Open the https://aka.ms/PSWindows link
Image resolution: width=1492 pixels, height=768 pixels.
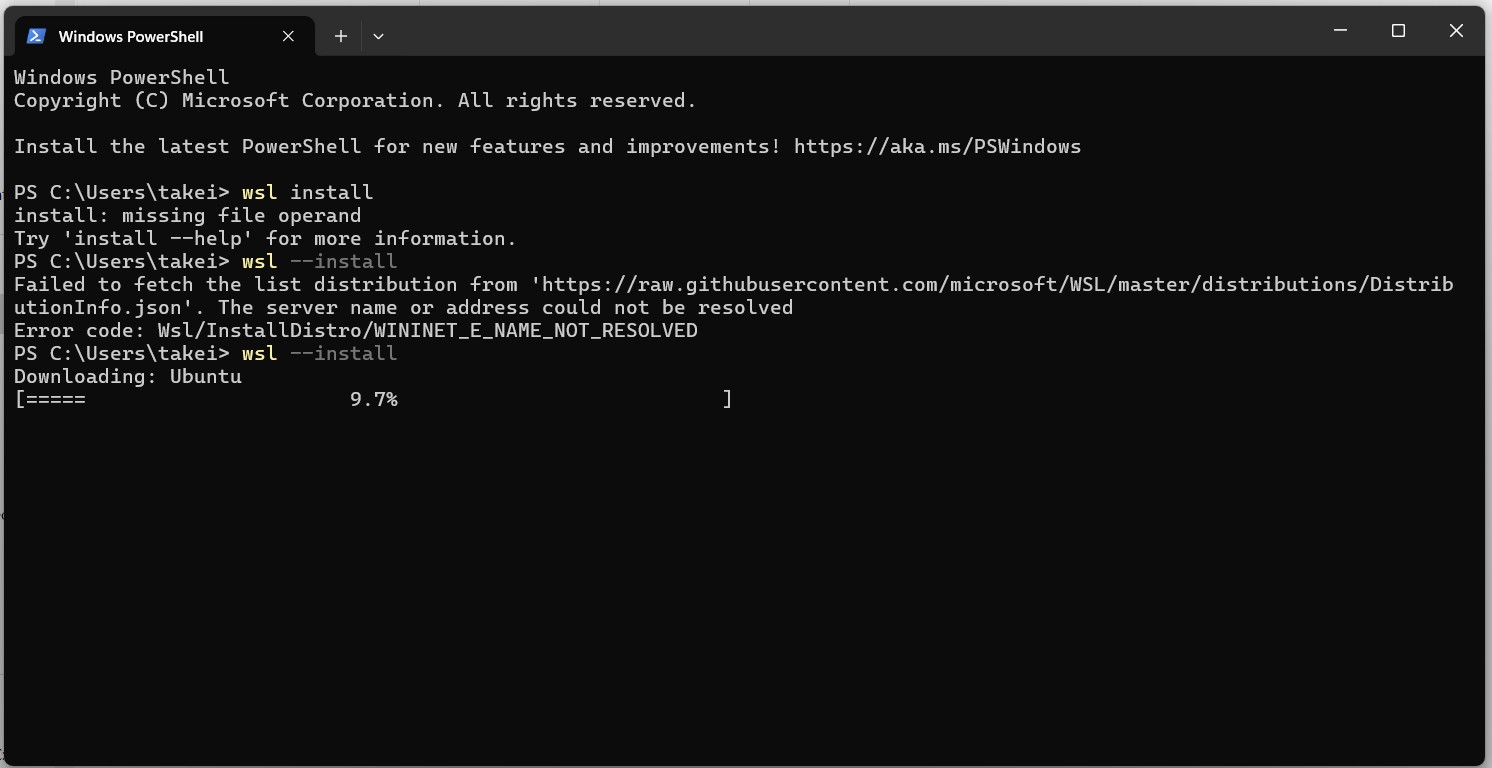[937, 146]
